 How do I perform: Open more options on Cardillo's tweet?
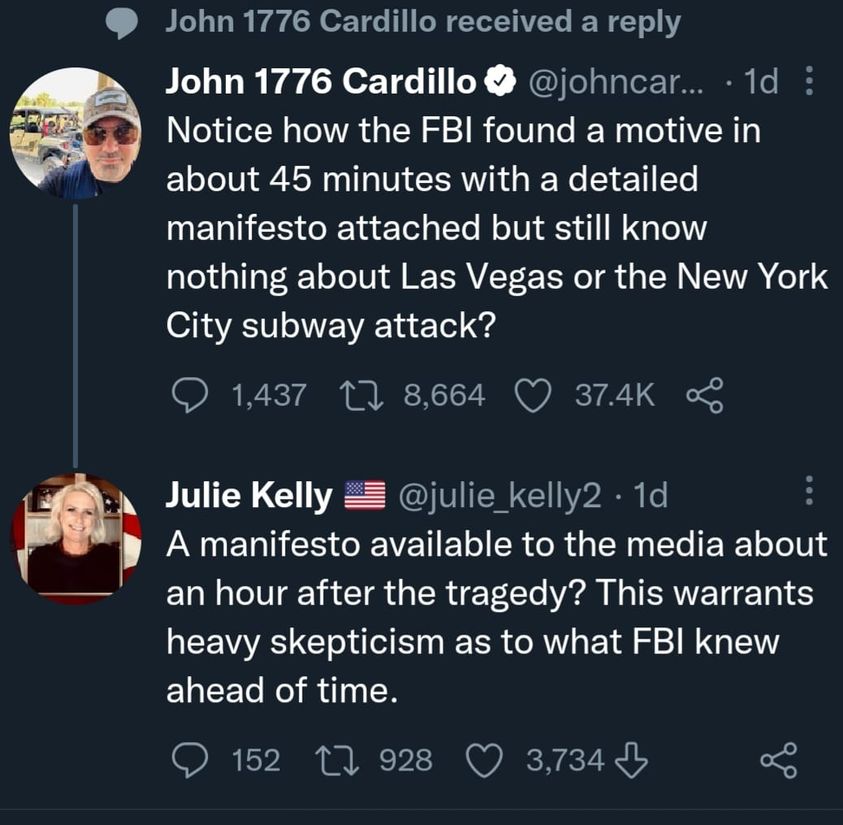pyautogui.click(x=810, y=82)
